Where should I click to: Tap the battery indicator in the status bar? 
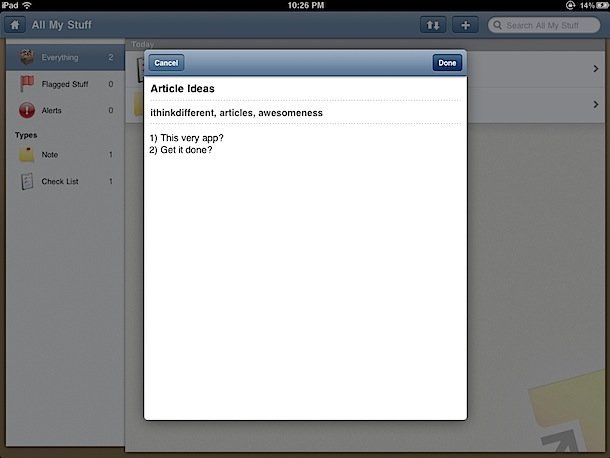[600, 6]
